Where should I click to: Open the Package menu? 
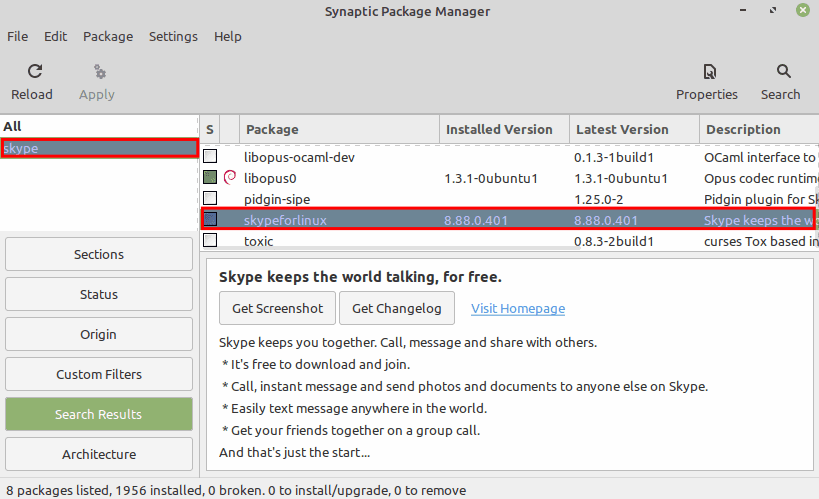tap(108, 36)
